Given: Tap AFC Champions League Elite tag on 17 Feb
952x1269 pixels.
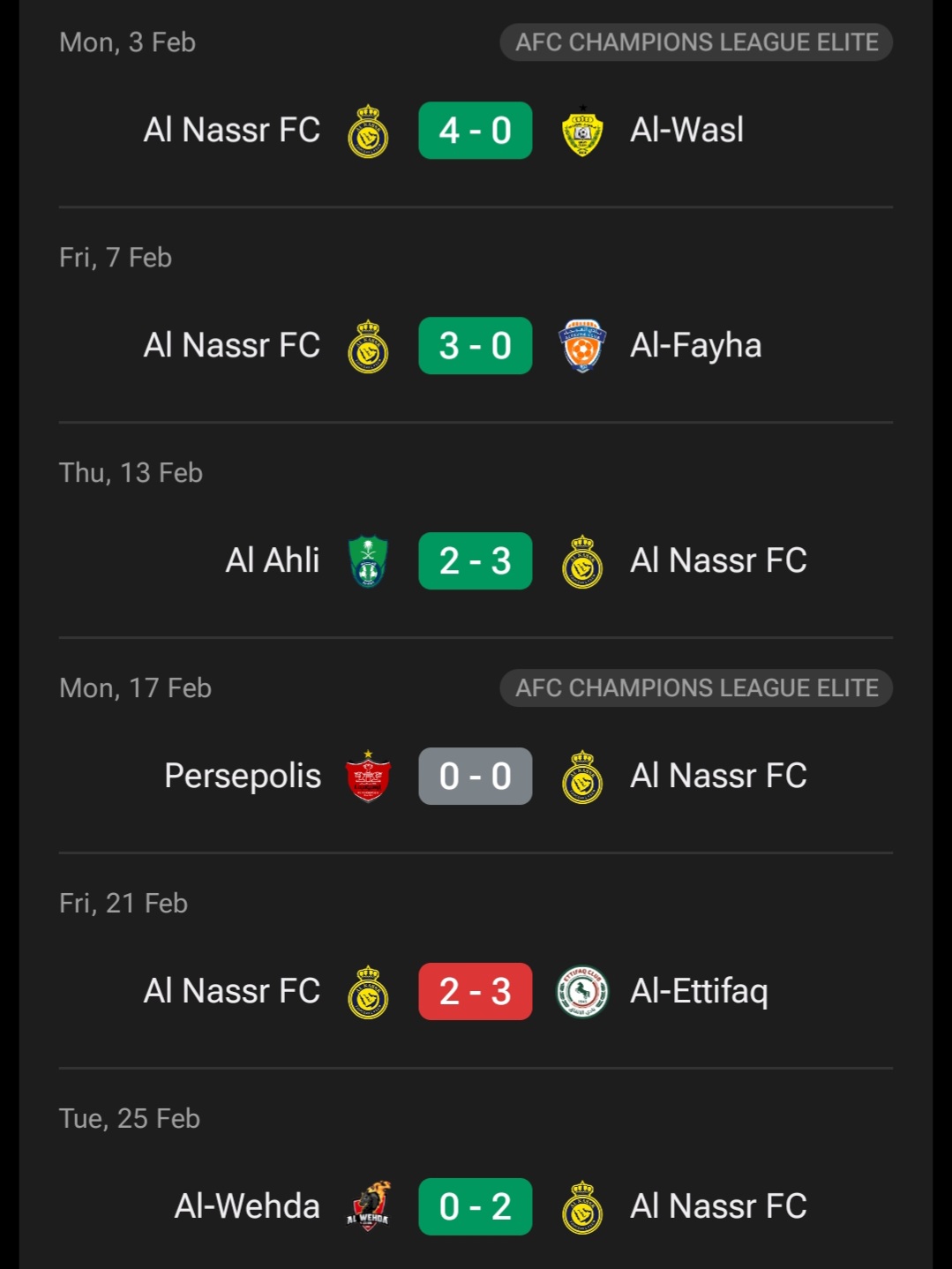Looking at the screenshot, I should coord(697,688).
